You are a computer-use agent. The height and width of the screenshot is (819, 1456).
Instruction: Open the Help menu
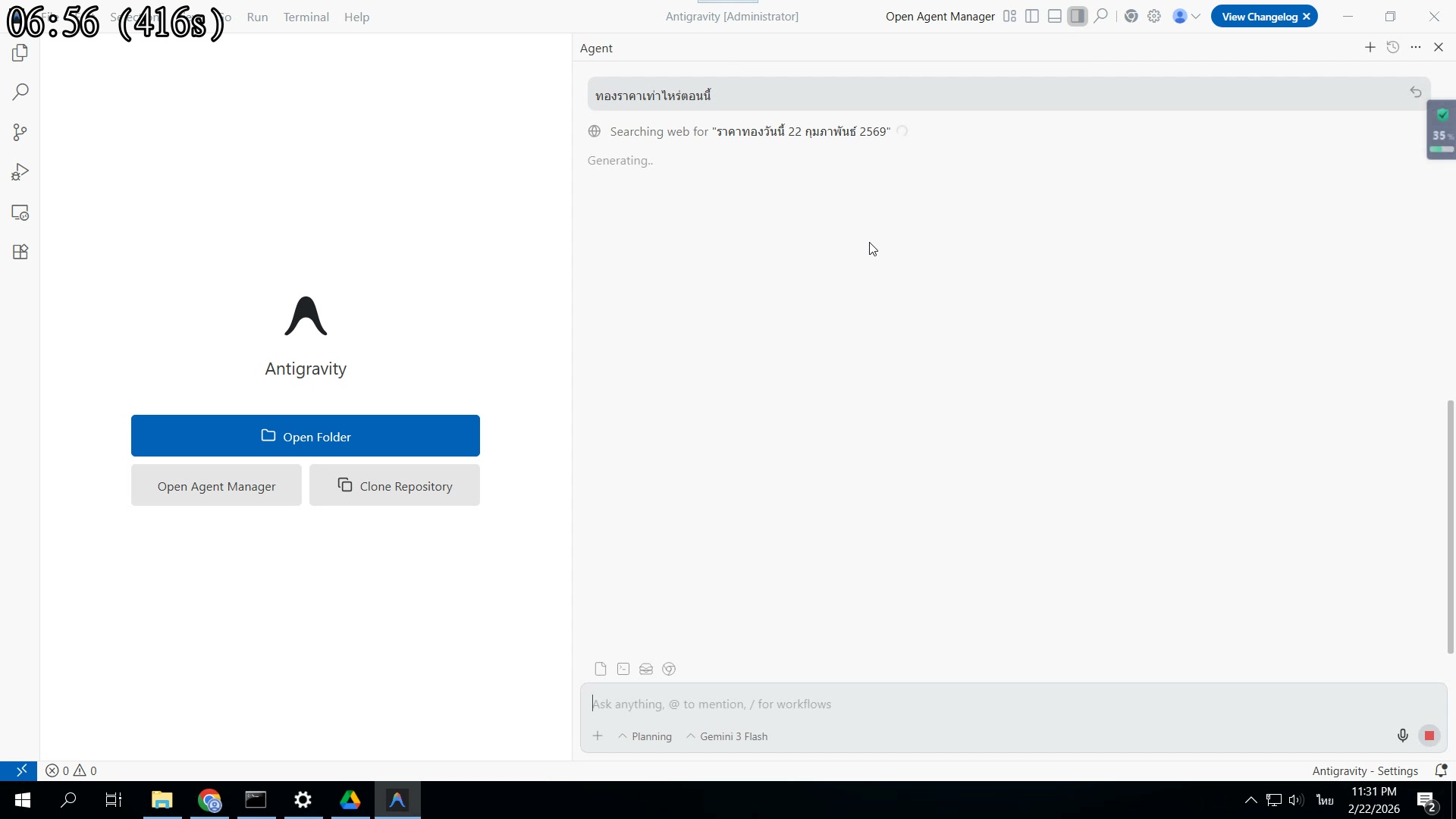point(356,17)
